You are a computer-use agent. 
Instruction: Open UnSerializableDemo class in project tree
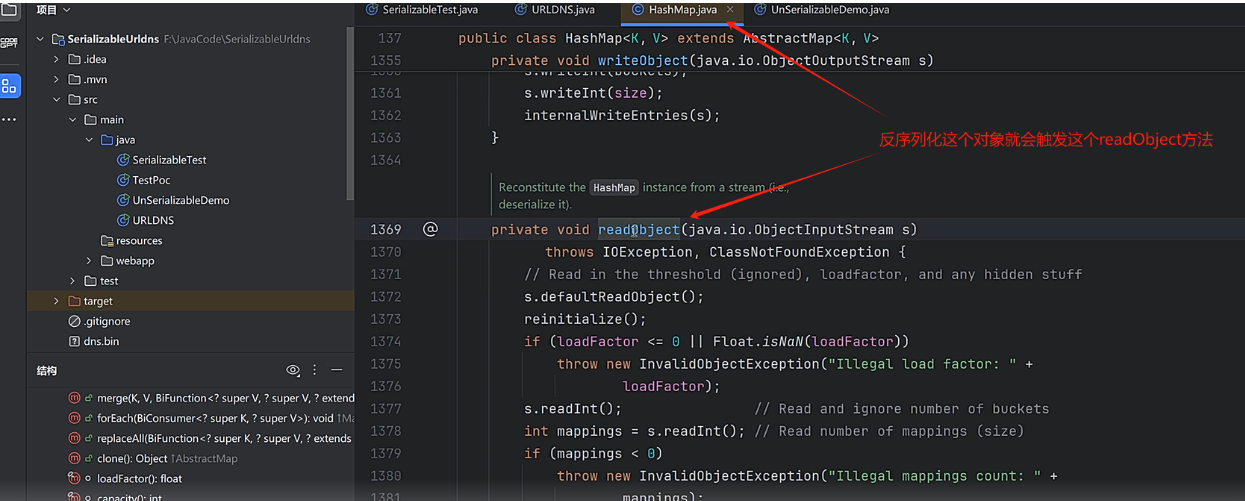181,200
